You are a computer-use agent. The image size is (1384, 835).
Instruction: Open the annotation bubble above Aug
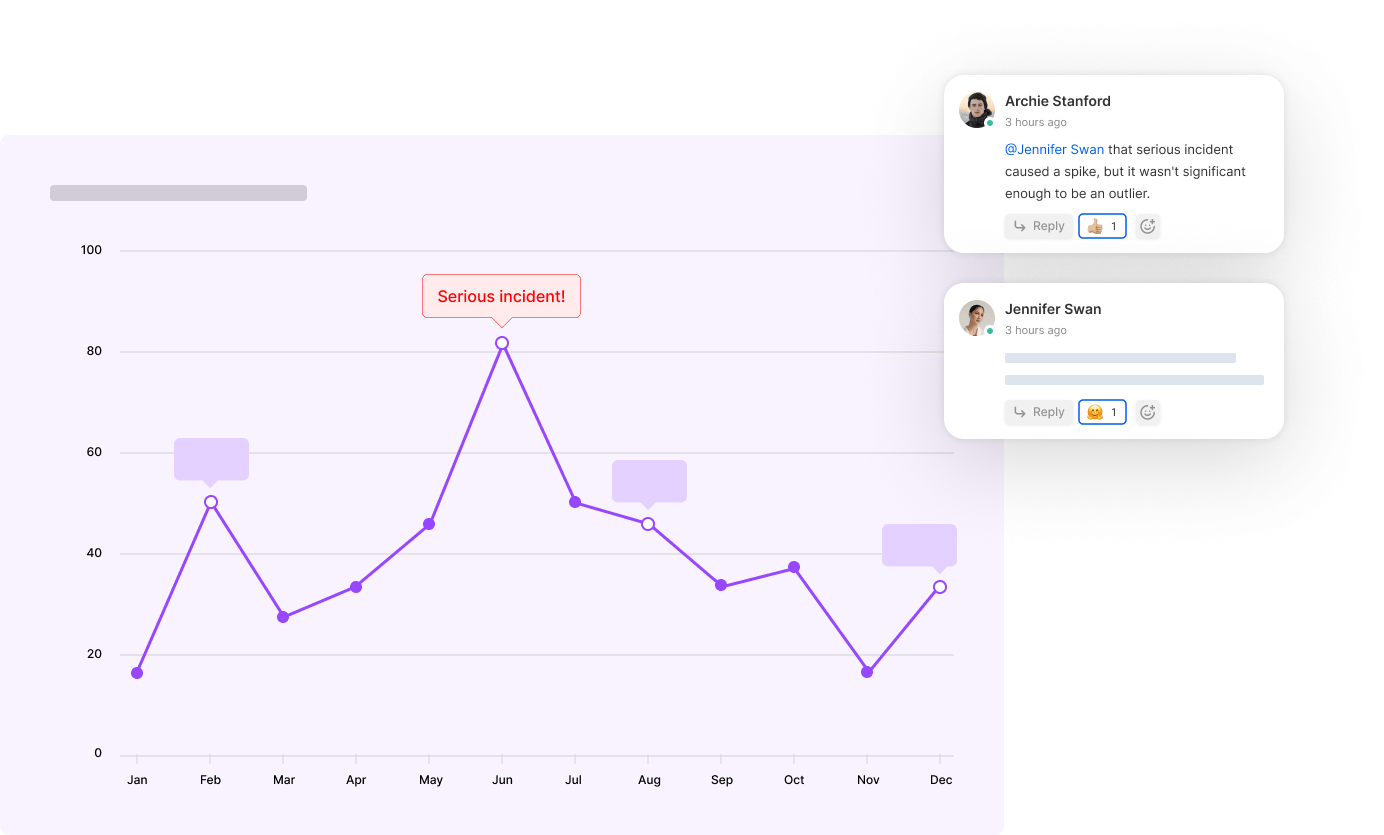tap(649, 482)
